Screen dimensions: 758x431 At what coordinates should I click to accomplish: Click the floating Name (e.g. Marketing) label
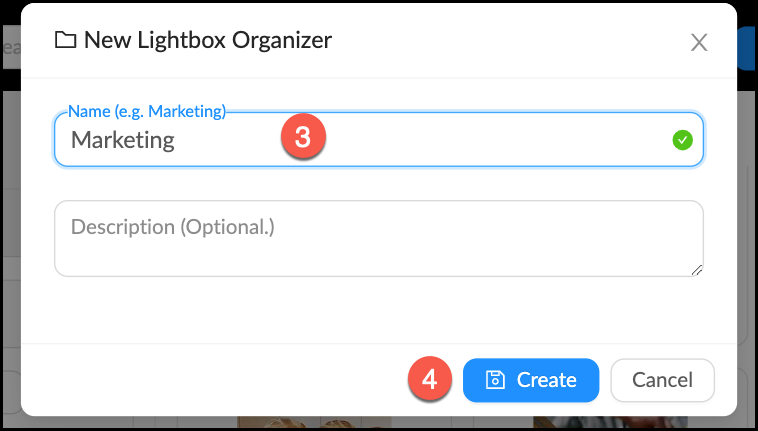click(147, 110)
